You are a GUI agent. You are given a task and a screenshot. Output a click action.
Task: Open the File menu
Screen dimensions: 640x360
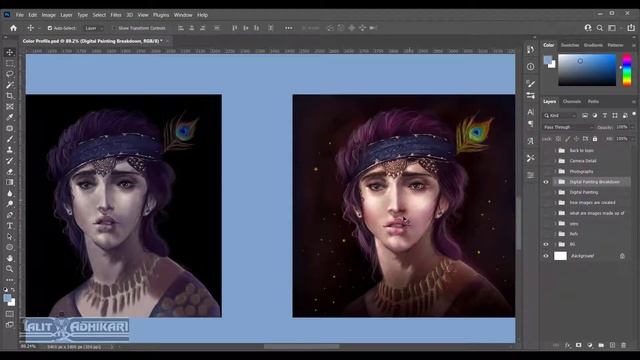(x=20, y=15)
